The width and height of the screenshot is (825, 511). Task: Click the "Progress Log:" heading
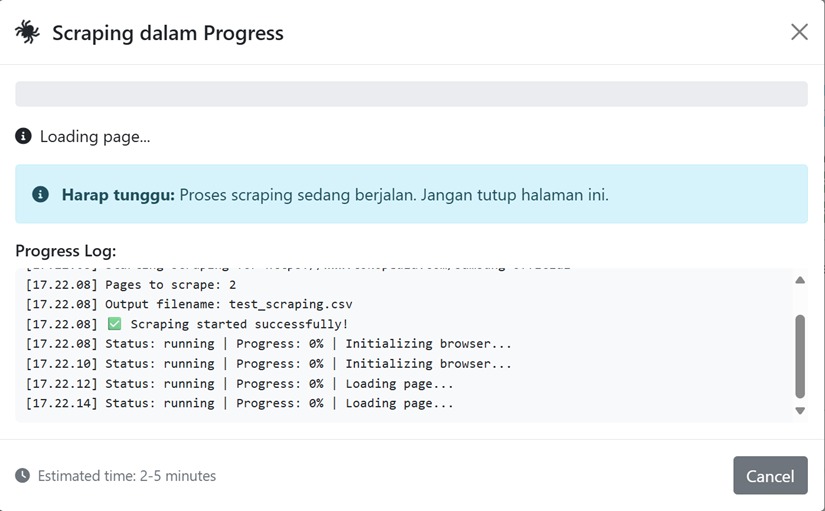(66, 250)
